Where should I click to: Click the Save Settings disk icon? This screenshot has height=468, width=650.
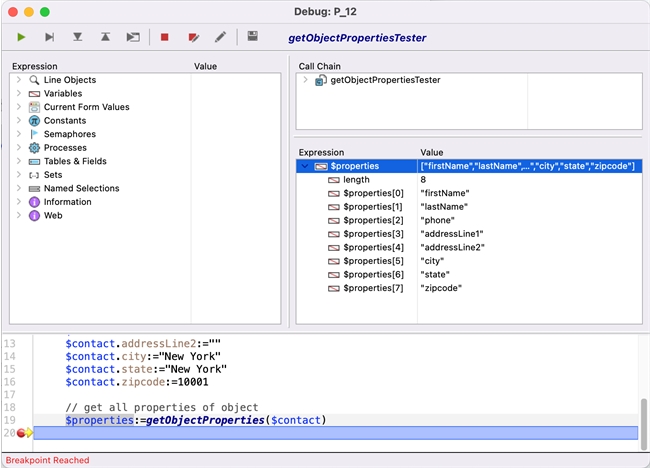(x=253, y=37)
